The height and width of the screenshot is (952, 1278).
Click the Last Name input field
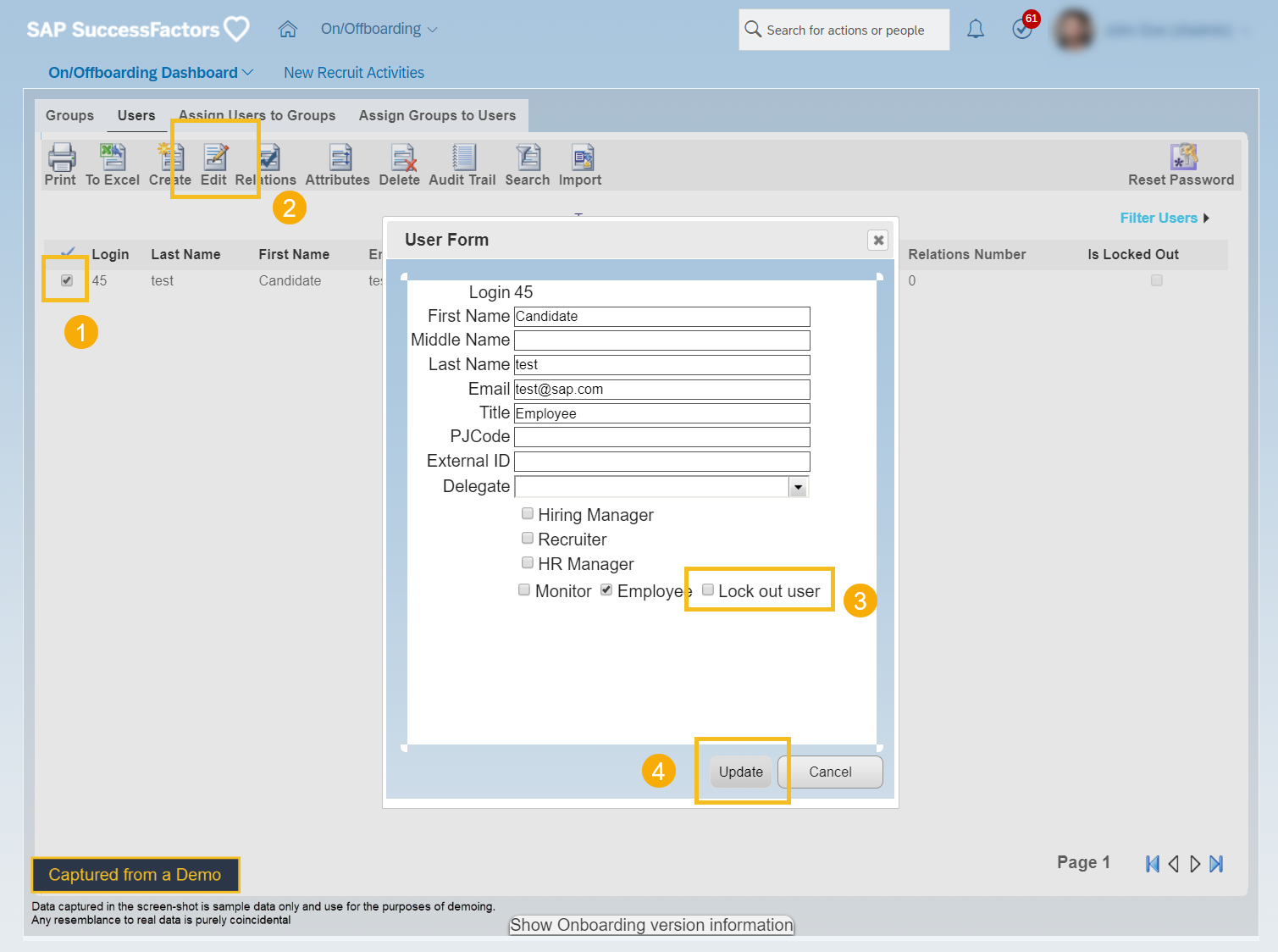click(x=662, y=365)
